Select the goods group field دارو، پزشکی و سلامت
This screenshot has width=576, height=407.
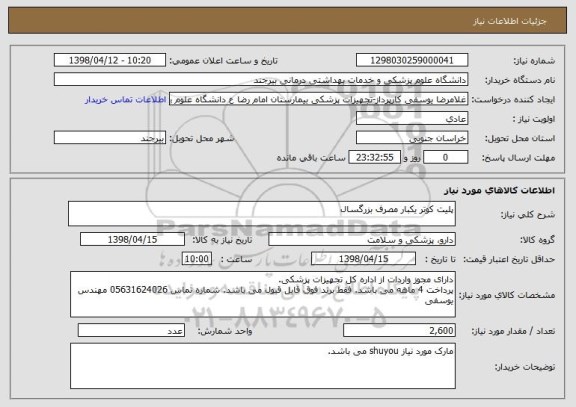(362, 239)
